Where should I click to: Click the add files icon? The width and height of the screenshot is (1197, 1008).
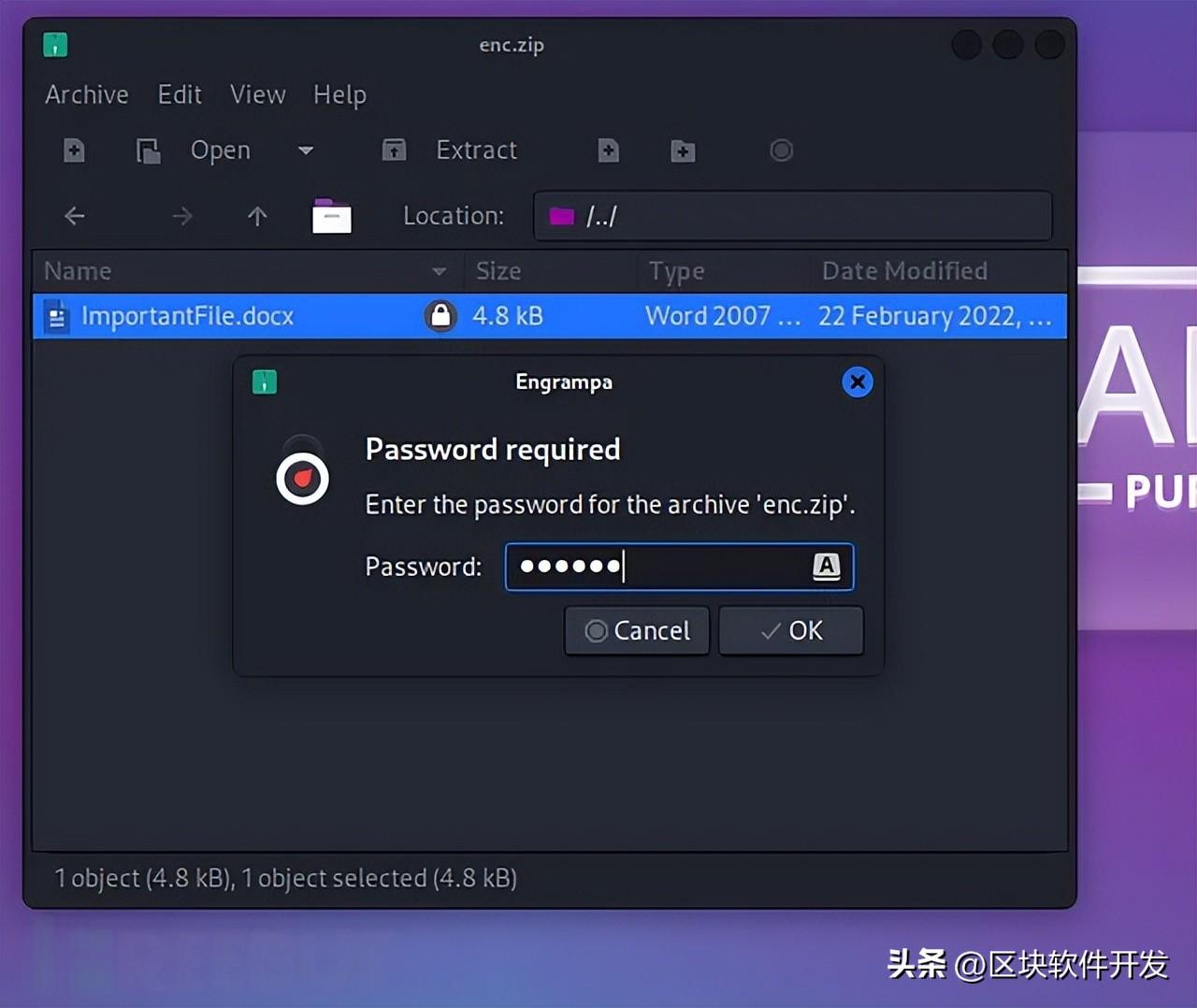coord(609,151)
